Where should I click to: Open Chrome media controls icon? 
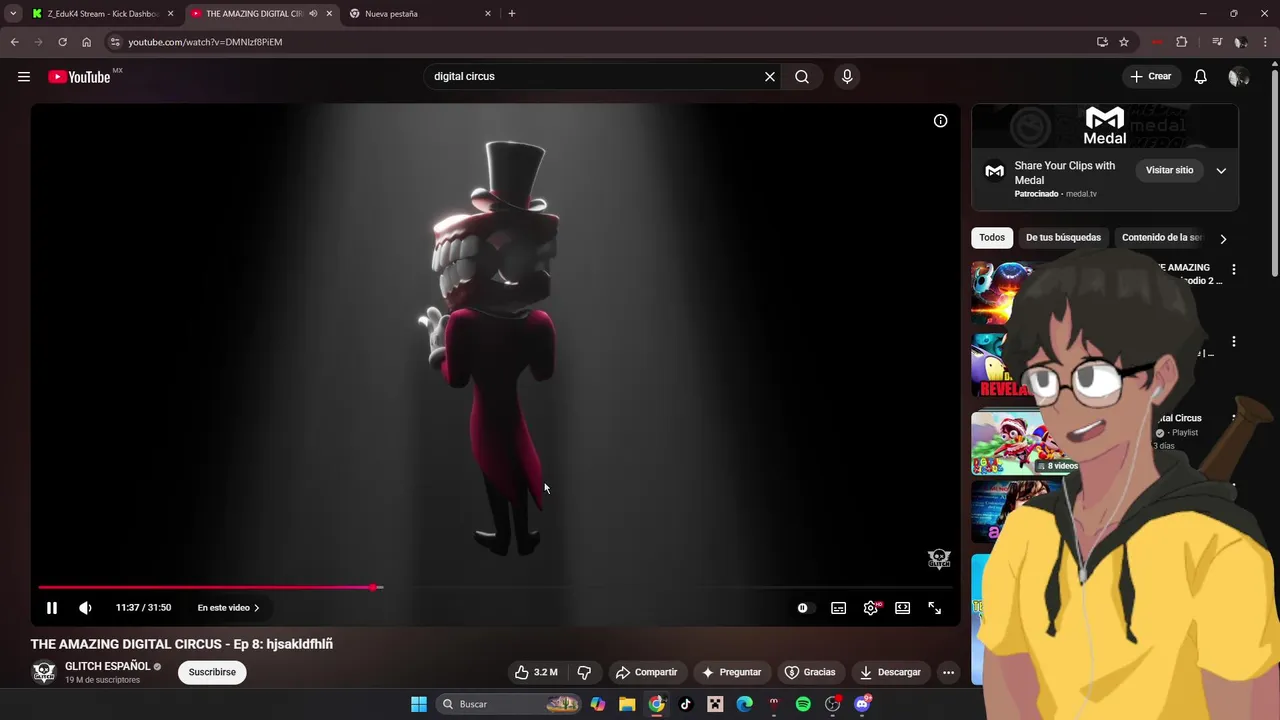click(x=1216, y=42)
